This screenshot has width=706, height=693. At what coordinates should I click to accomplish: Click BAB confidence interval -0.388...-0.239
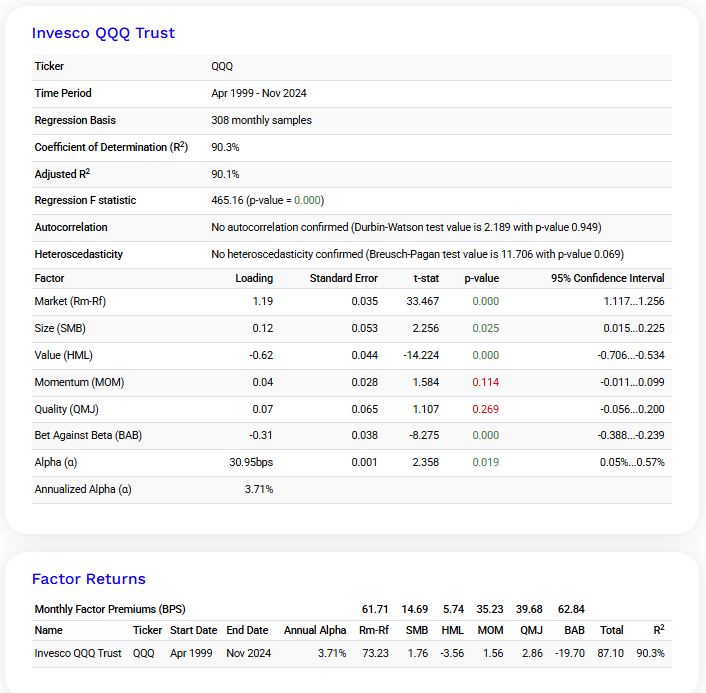(x=631, y=435)
